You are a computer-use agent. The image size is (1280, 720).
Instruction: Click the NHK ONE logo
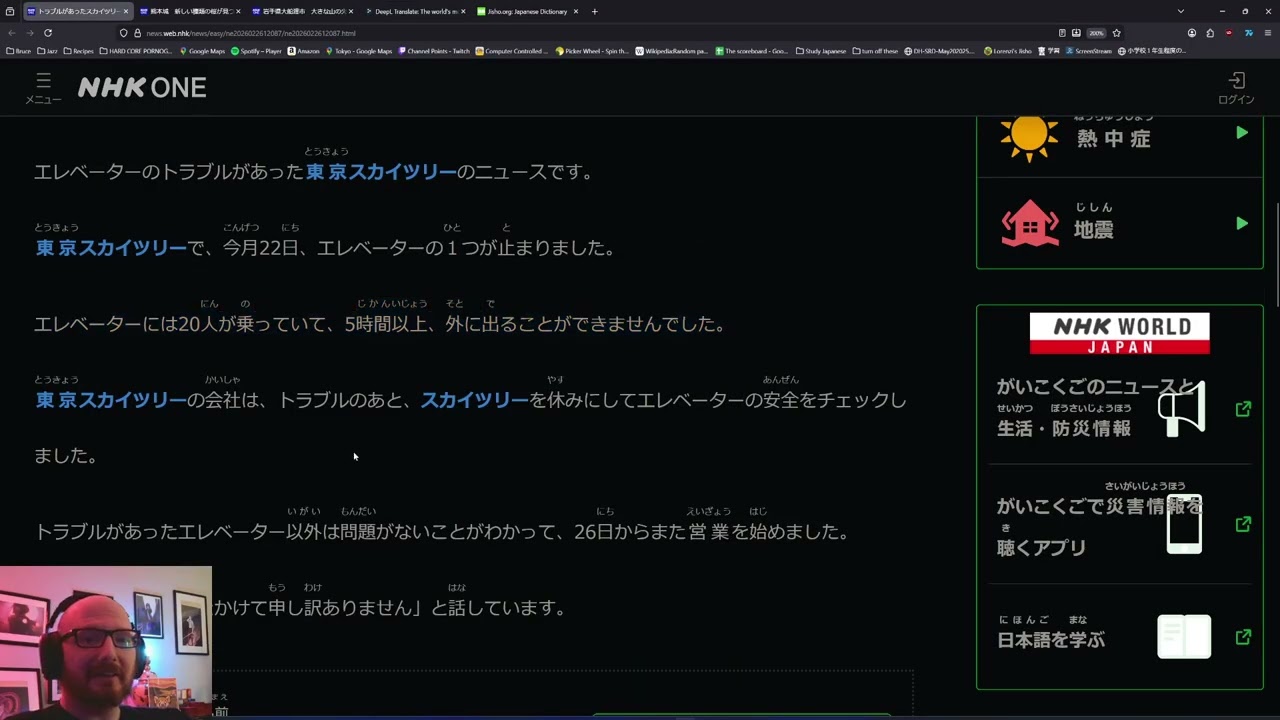tap(142, 88)
